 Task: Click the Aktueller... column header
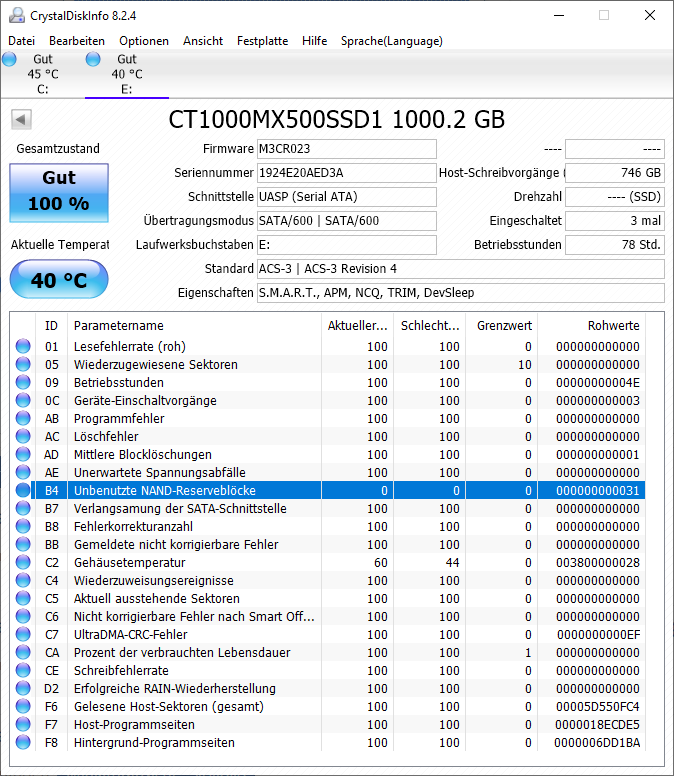[x=357, y=325]
